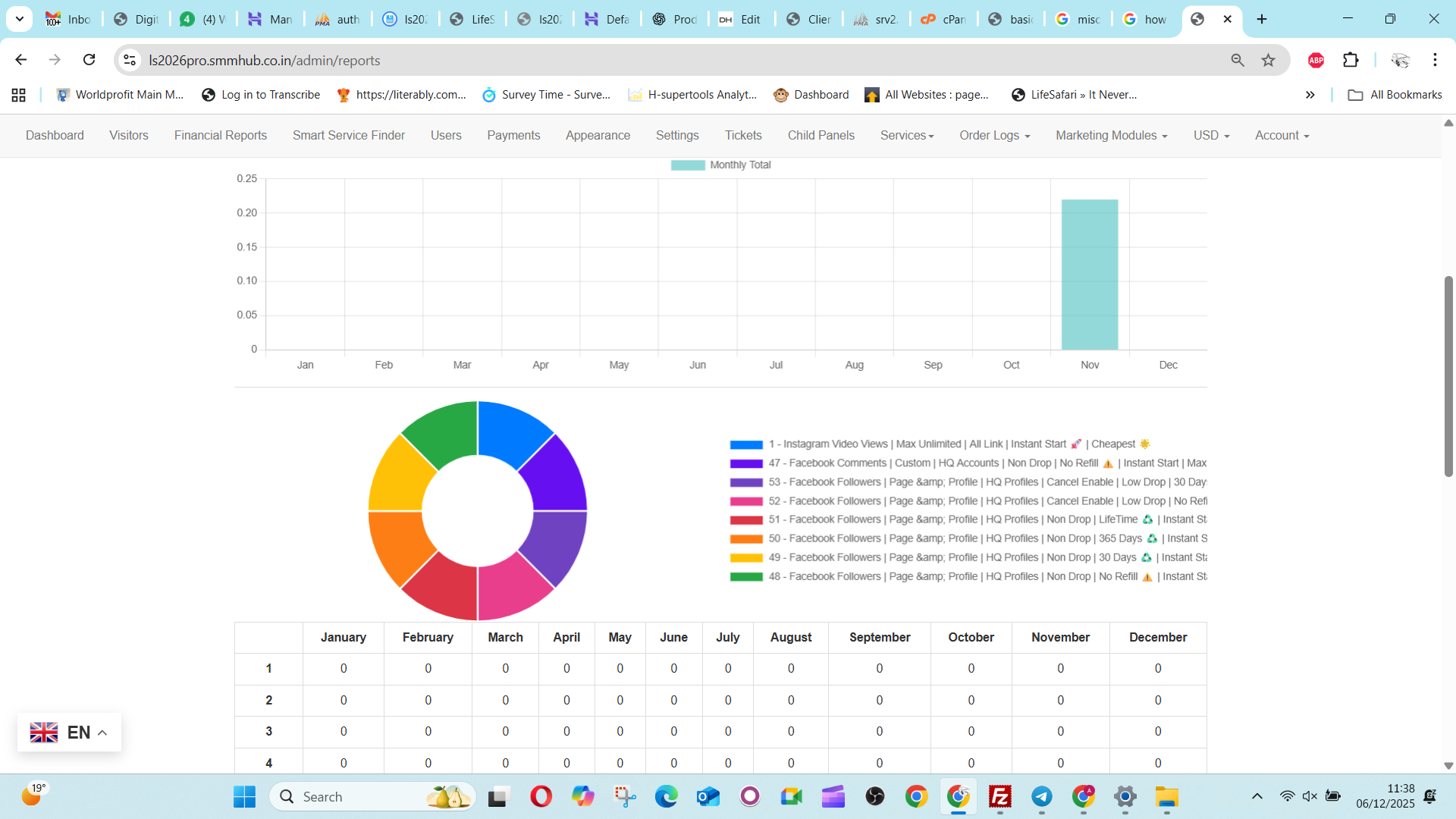
Task: Open Telegram from the taskbar
Action: point(1041,796)
